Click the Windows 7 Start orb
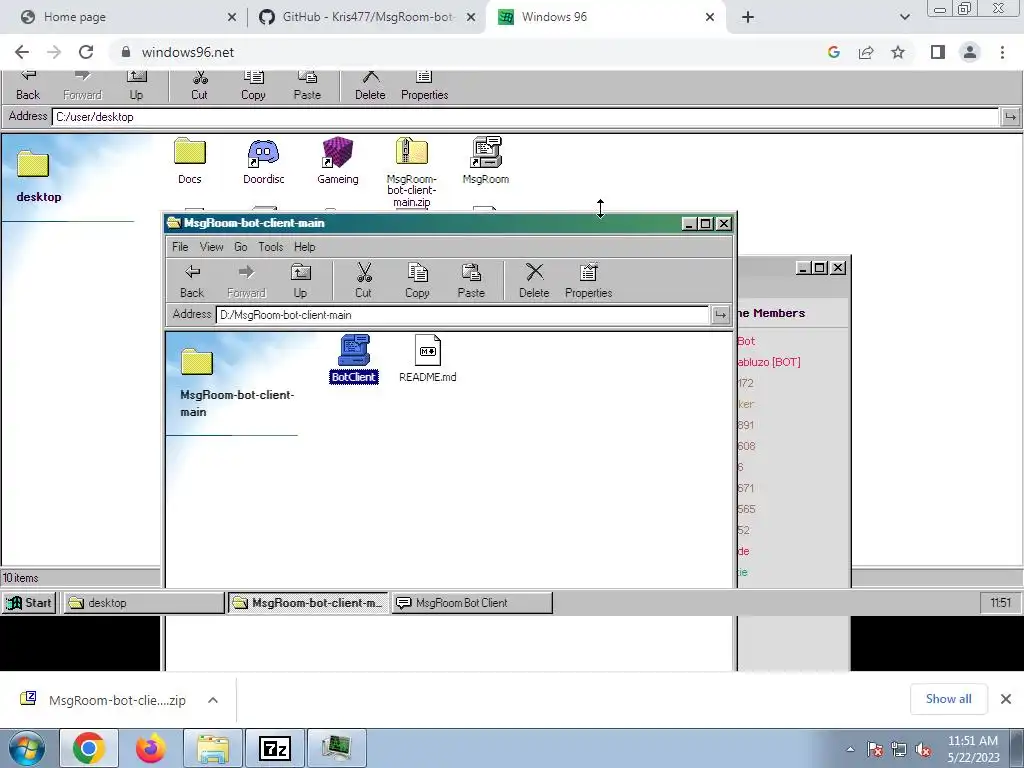 [x=27, y=748]
